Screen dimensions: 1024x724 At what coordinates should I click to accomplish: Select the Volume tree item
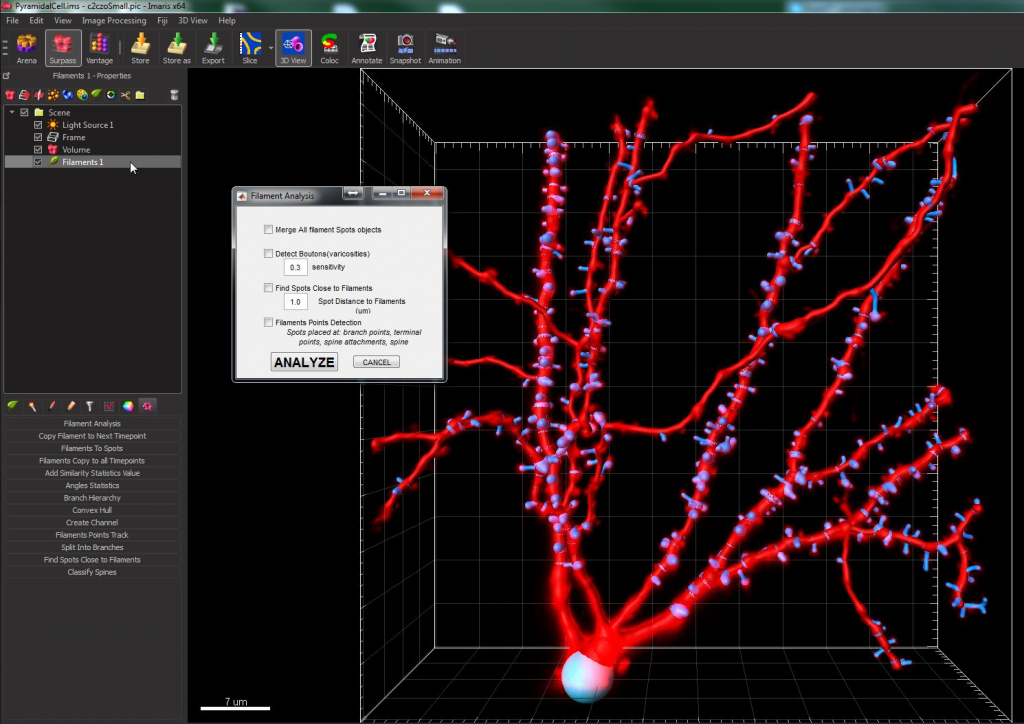tap(76, 150)
